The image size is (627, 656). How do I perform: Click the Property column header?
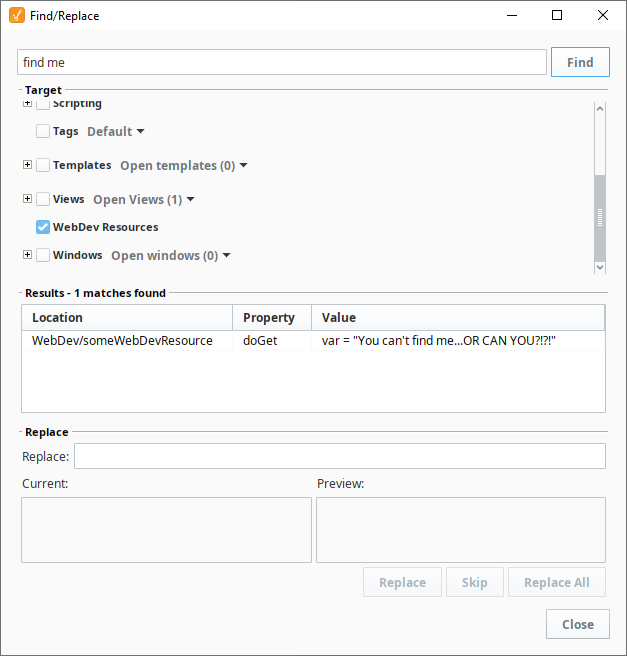click(x=272, y=318)
